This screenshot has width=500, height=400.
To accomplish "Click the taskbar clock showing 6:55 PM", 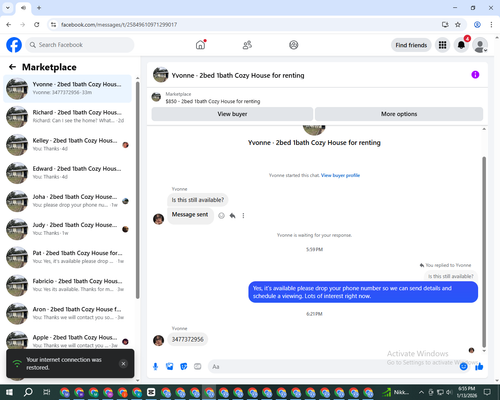I will point(467,392).
